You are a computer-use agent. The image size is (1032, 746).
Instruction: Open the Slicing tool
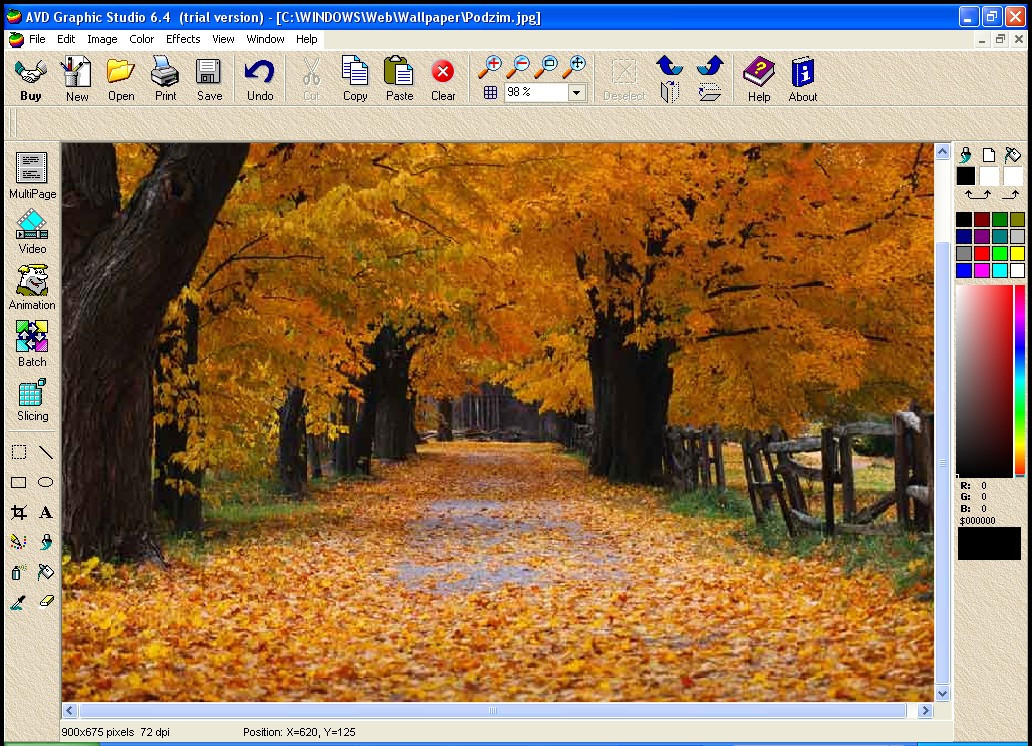pos(32,400)
